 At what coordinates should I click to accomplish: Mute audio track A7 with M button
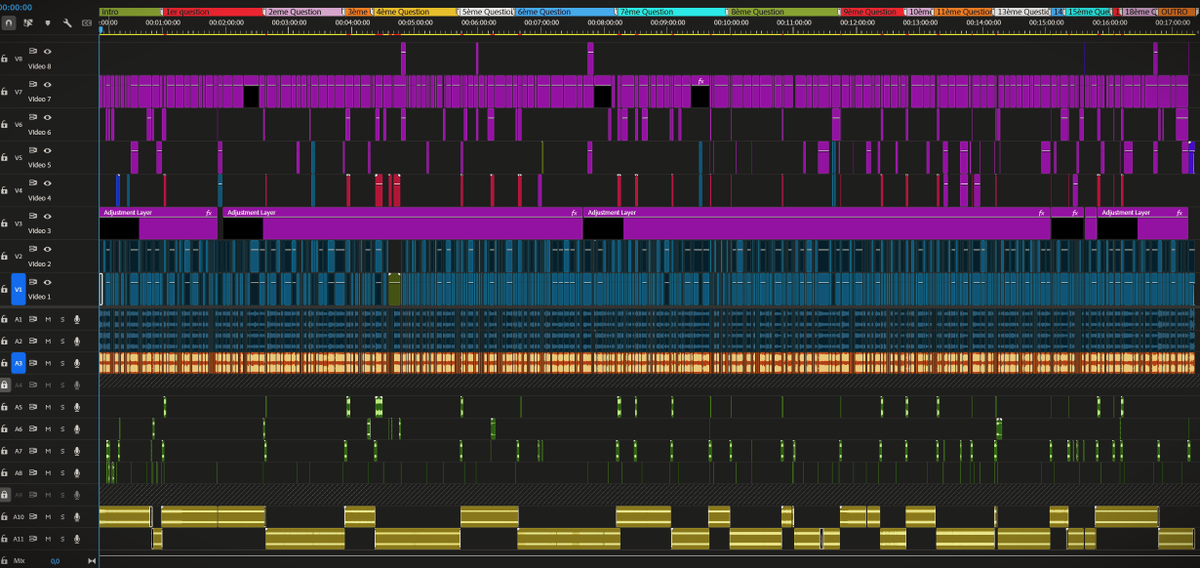[48, 451]
